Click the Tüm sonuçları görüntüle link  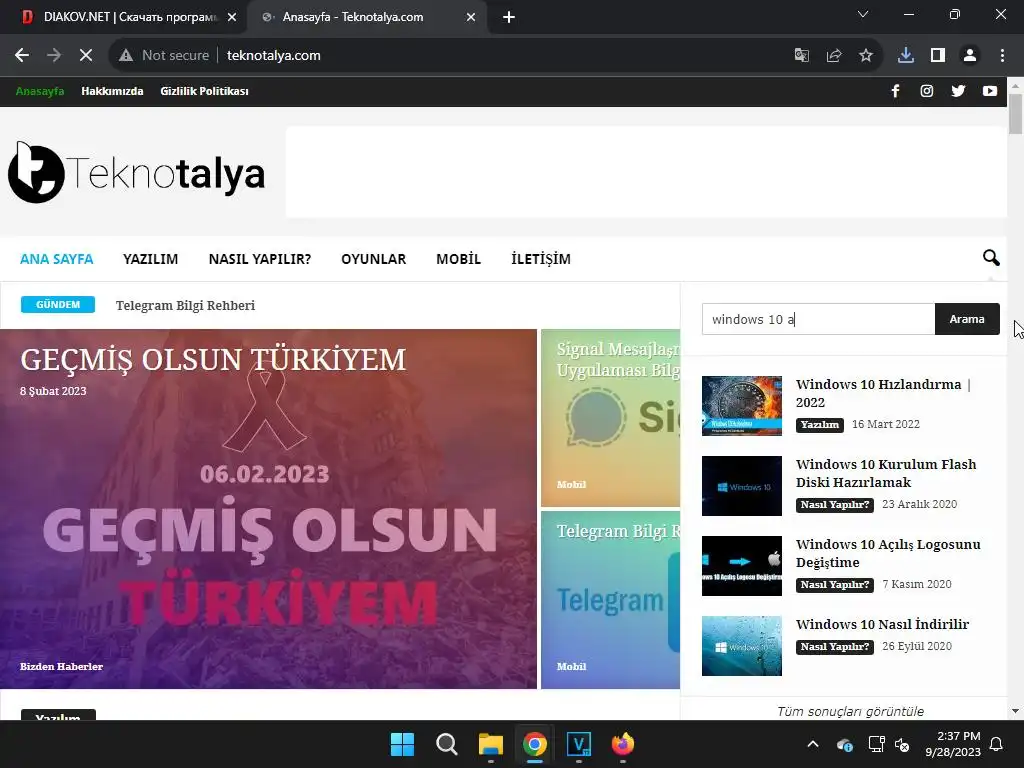tap(850, 711)
